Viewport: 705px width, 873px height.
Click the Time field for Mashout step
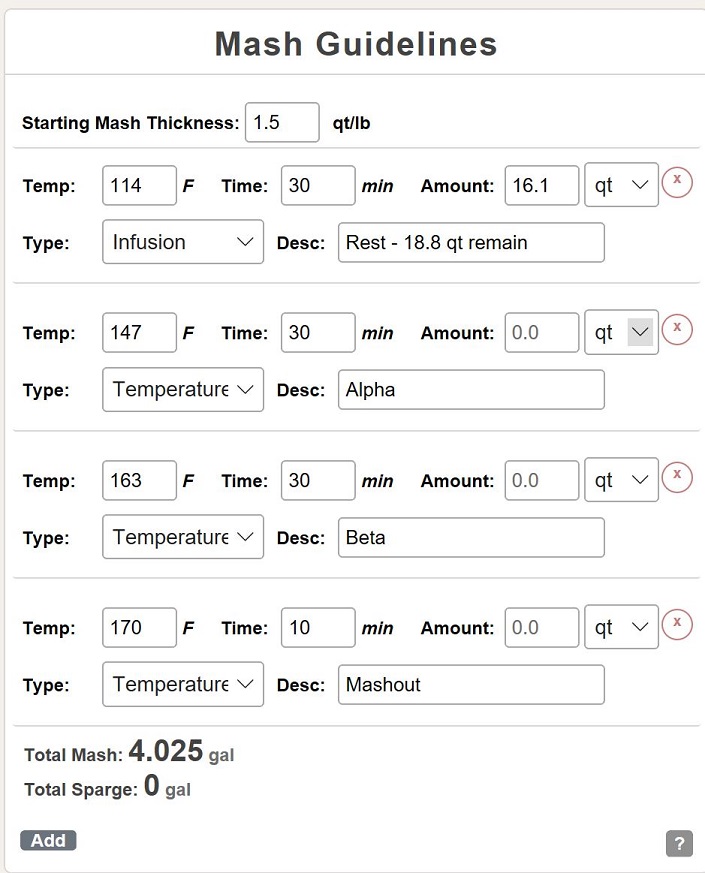pos(317,628)
